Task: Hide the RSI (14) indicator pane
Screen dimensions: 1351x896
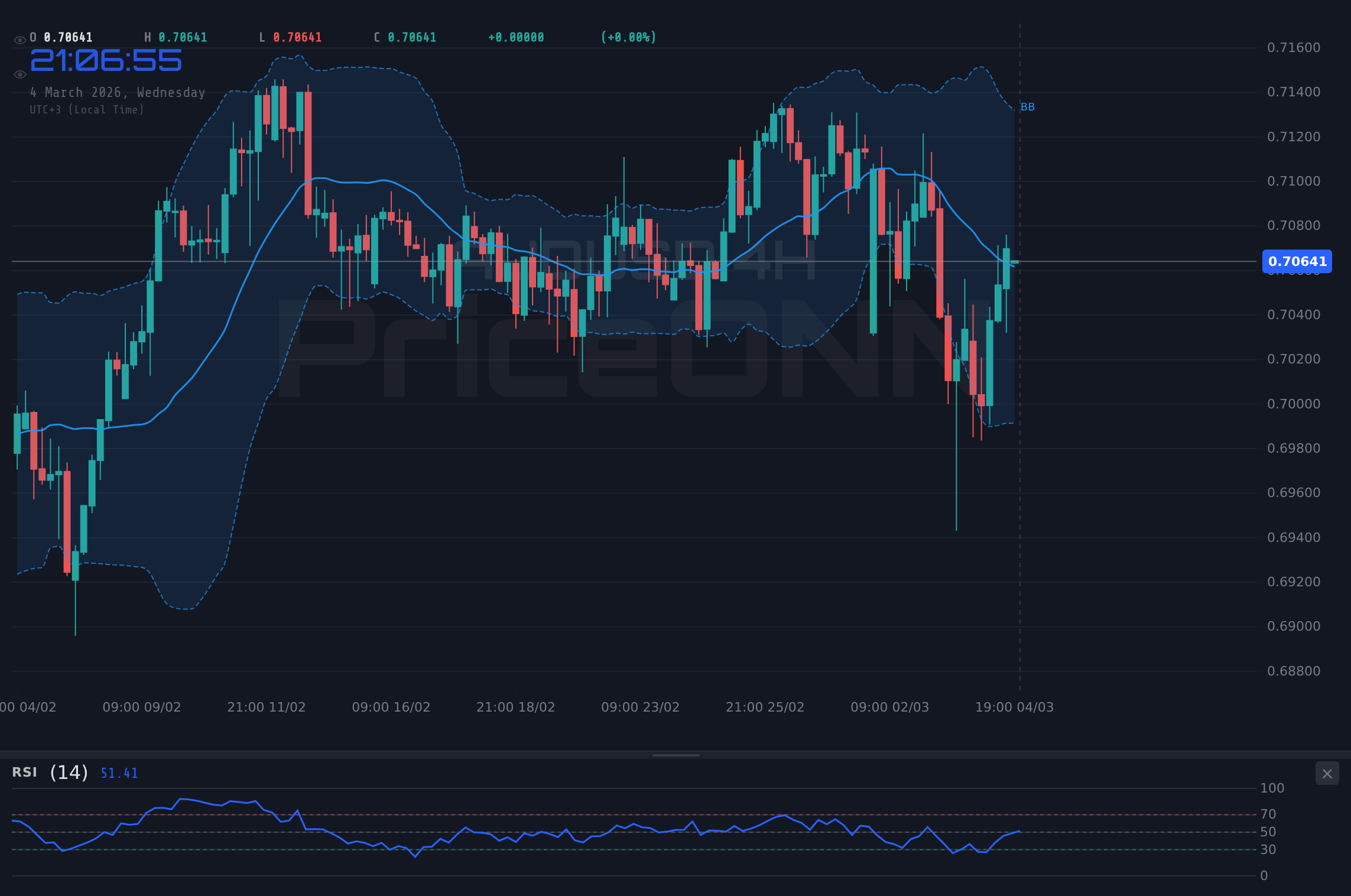Action: coord(1327,773)
